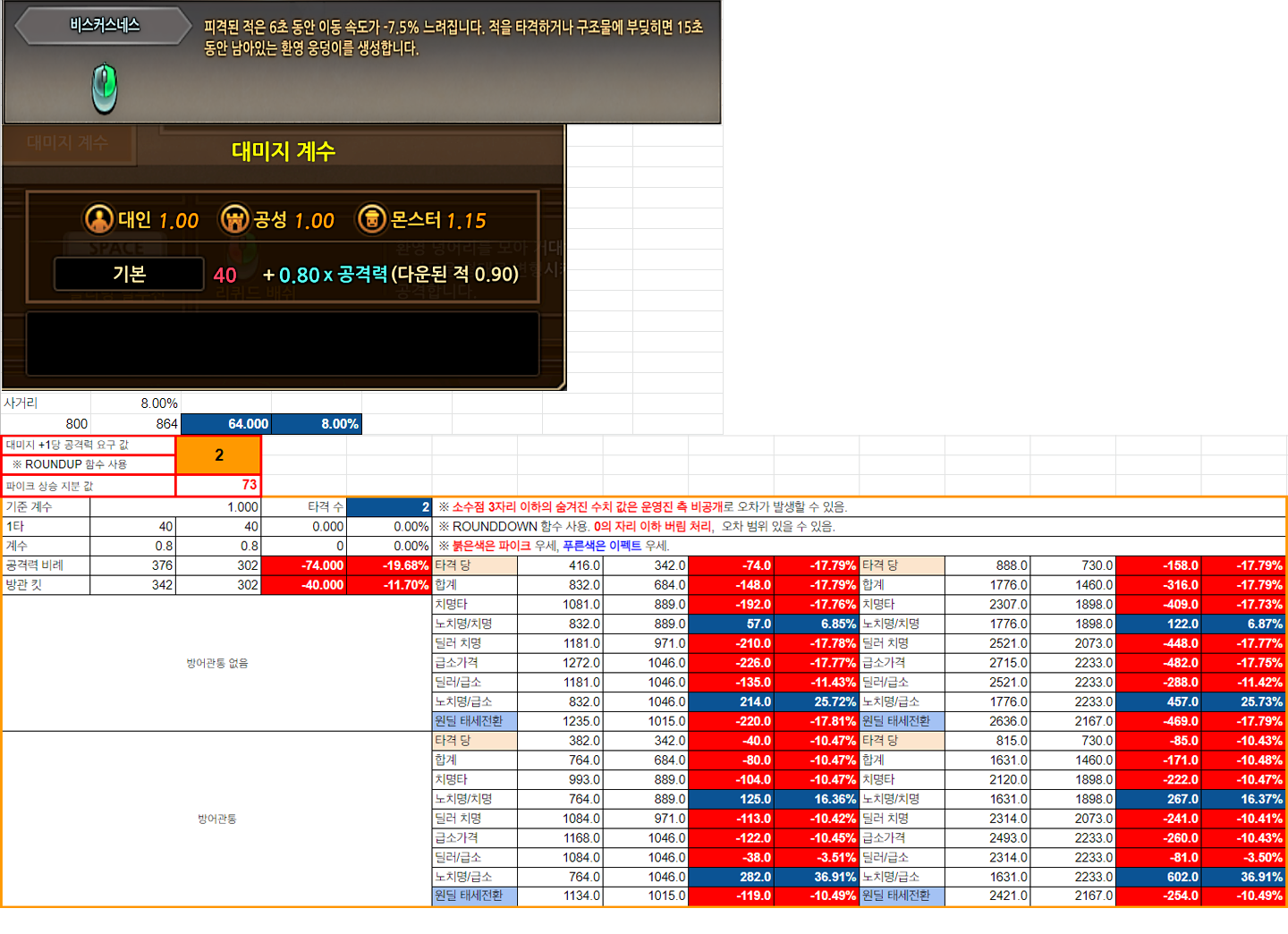Select the 방관 킷 row label
Screen dimensions: 1288x934
(x=46, y=585)
